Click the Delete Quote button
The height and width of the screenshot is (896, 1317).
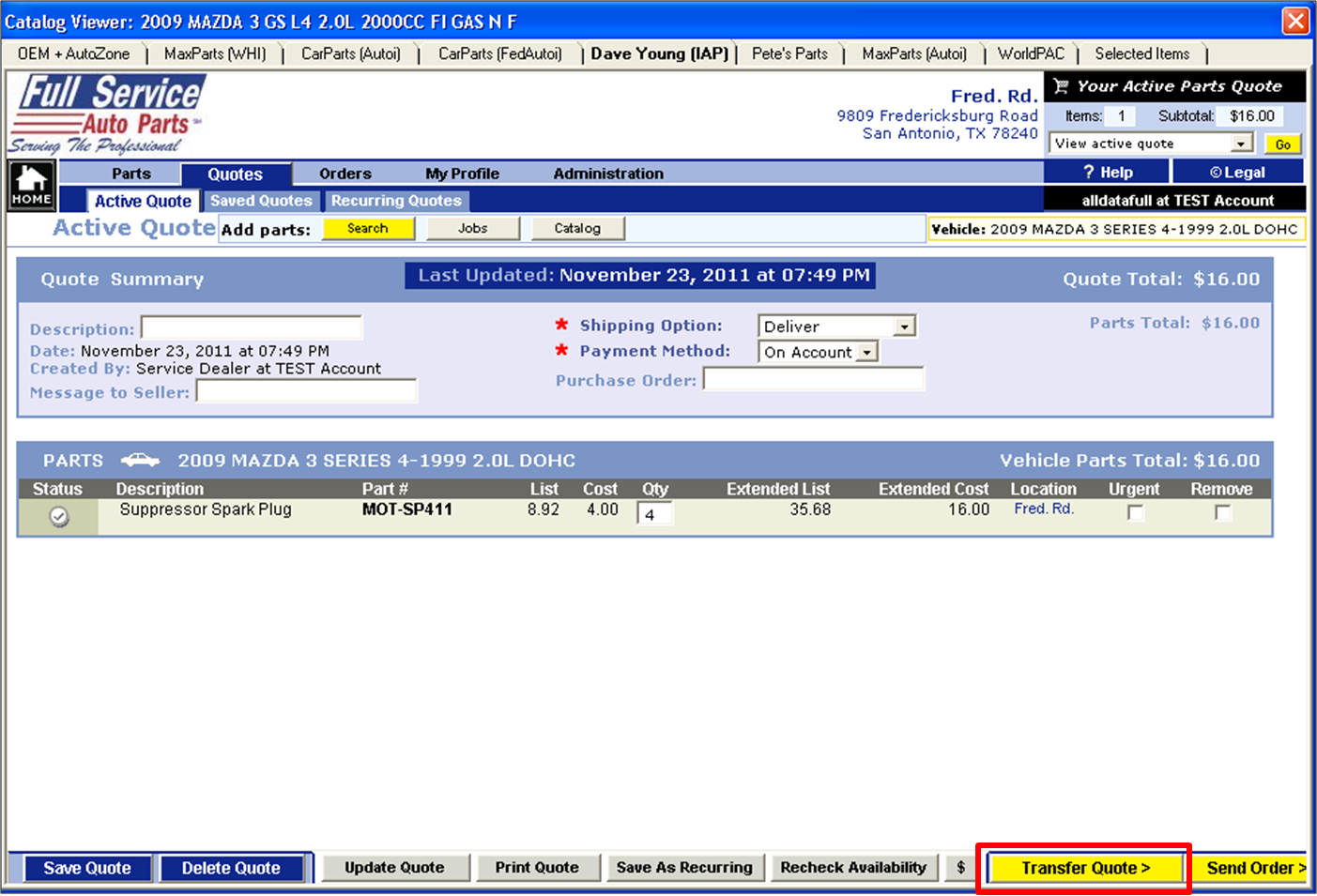(231, 869)
